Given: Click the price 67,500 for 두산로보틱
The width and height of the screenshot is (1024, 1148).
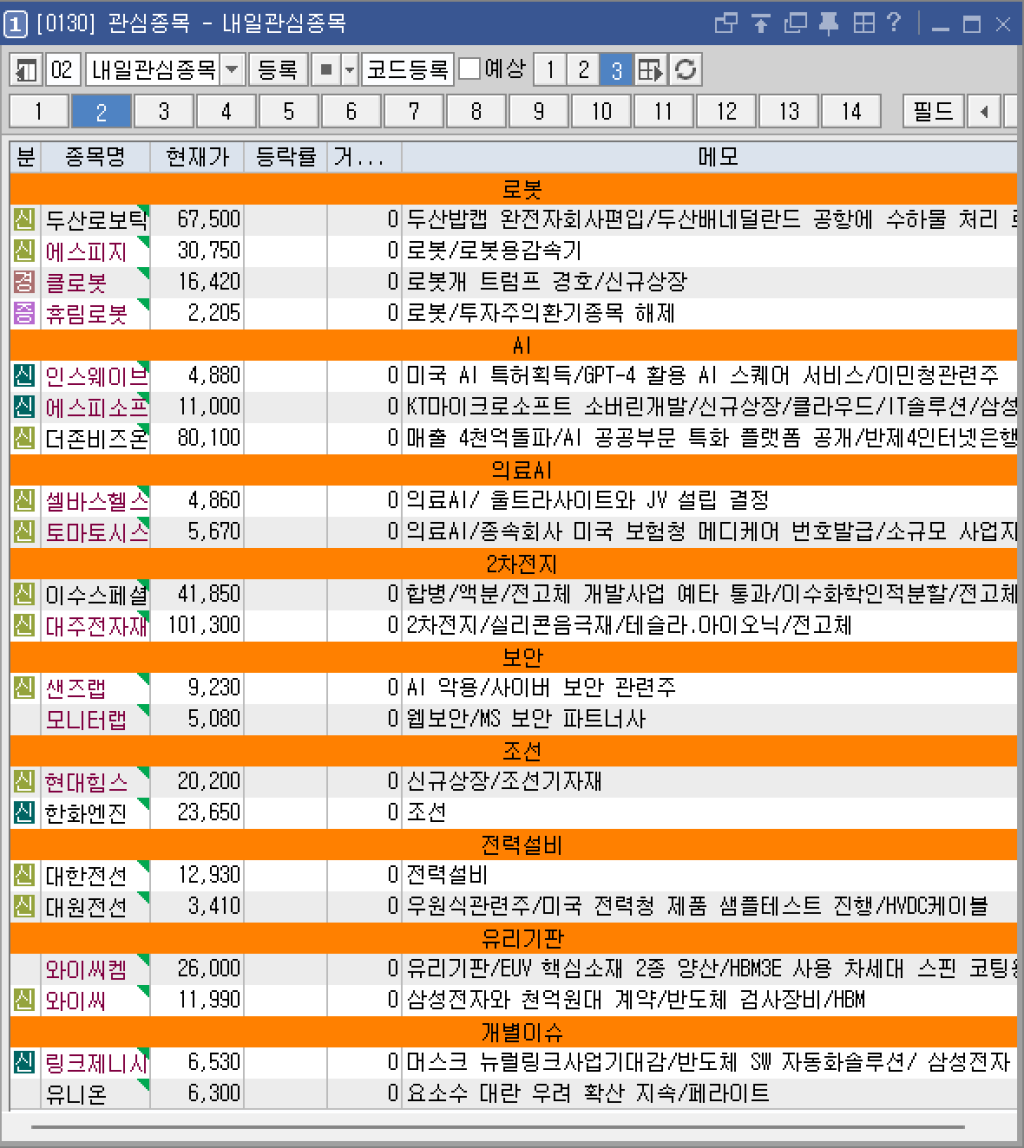Looking at the screenshot, I should [x=209, y=219].
